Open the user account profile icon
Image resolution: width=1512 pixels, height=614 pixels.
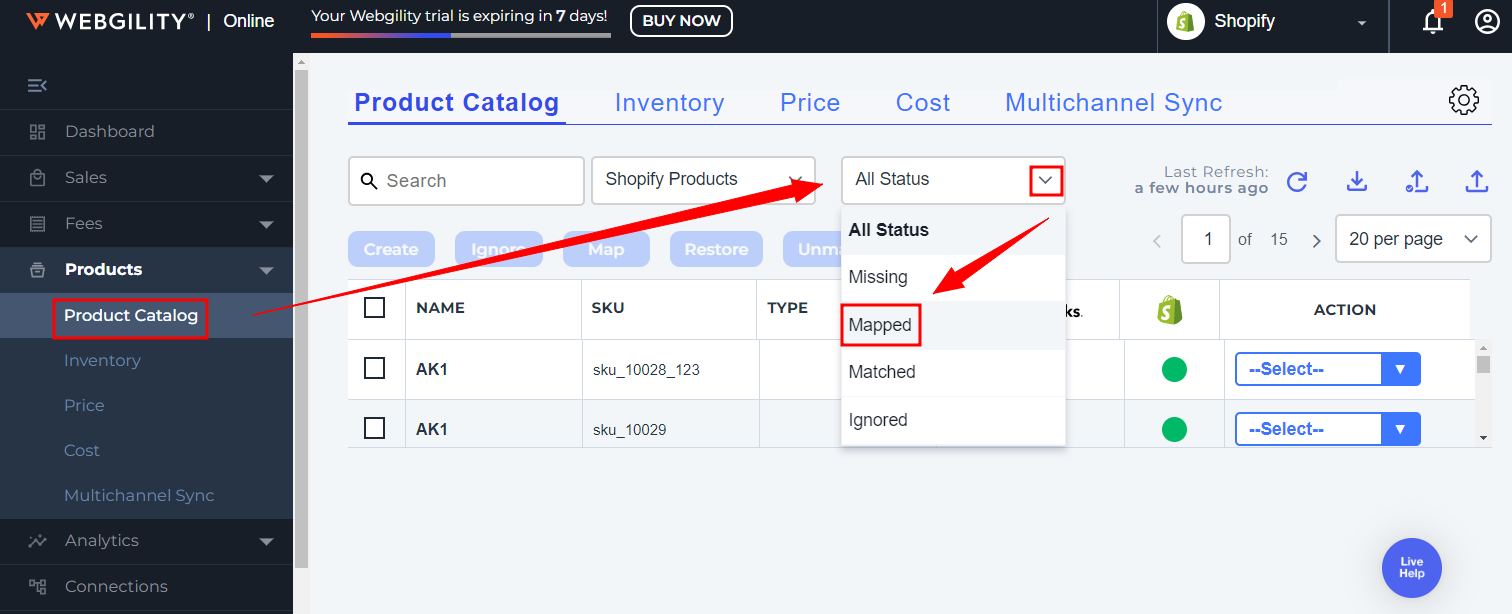click(1487, 22)
